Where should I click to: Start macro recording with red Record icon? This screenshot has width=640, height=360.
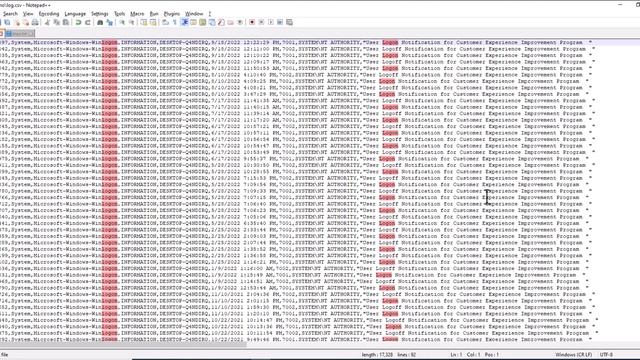click(x=252, y=22)
